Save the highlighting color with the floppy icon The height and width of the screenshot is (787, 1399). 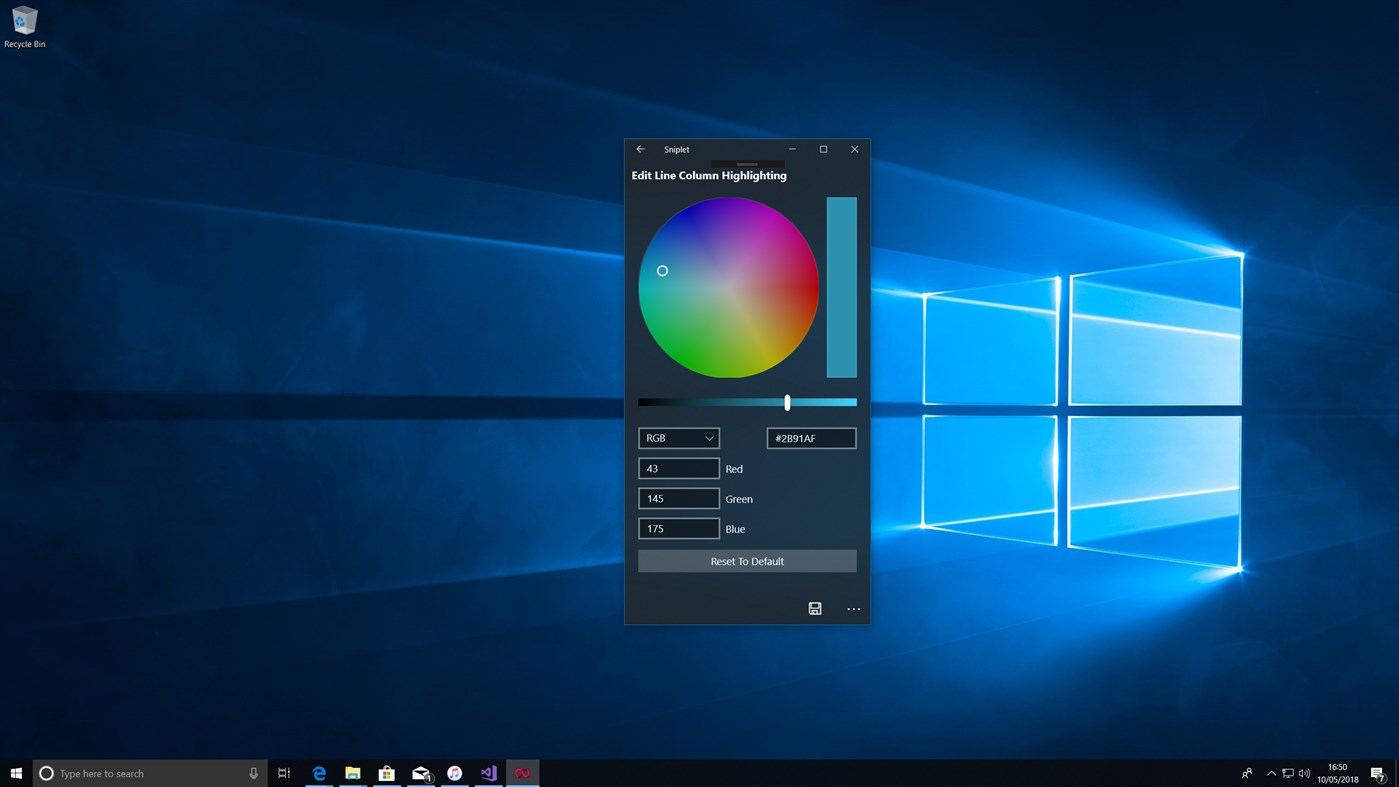(x=815, y=608)
